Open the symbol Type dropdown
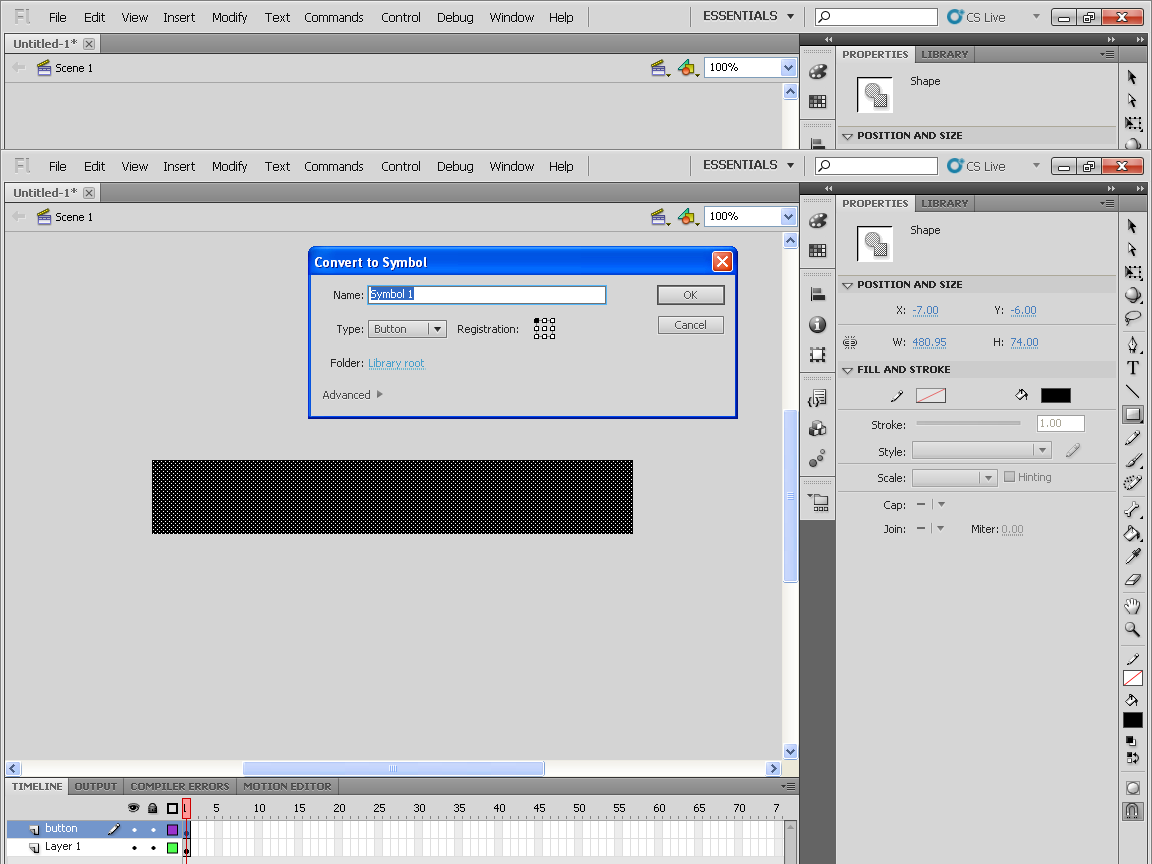Screen dimensions: 1152x864 407,329
